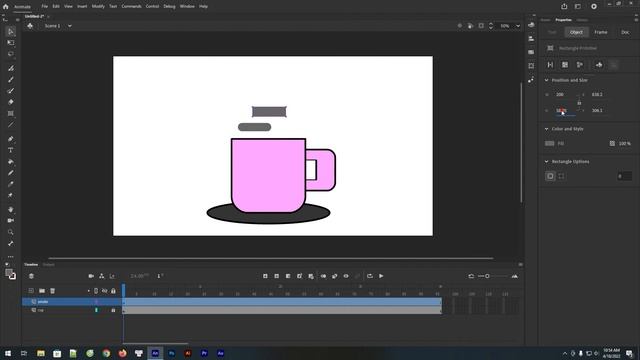Switch to the Doc properties tab

(x=625, y=32)
